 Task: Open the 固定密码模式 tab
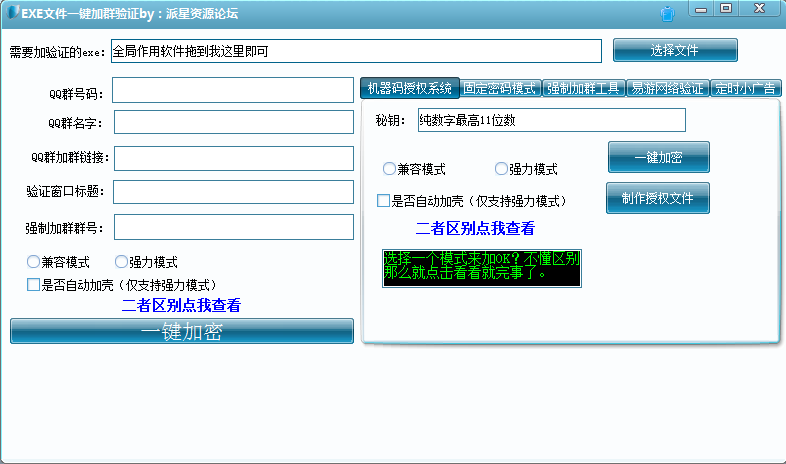500,88
